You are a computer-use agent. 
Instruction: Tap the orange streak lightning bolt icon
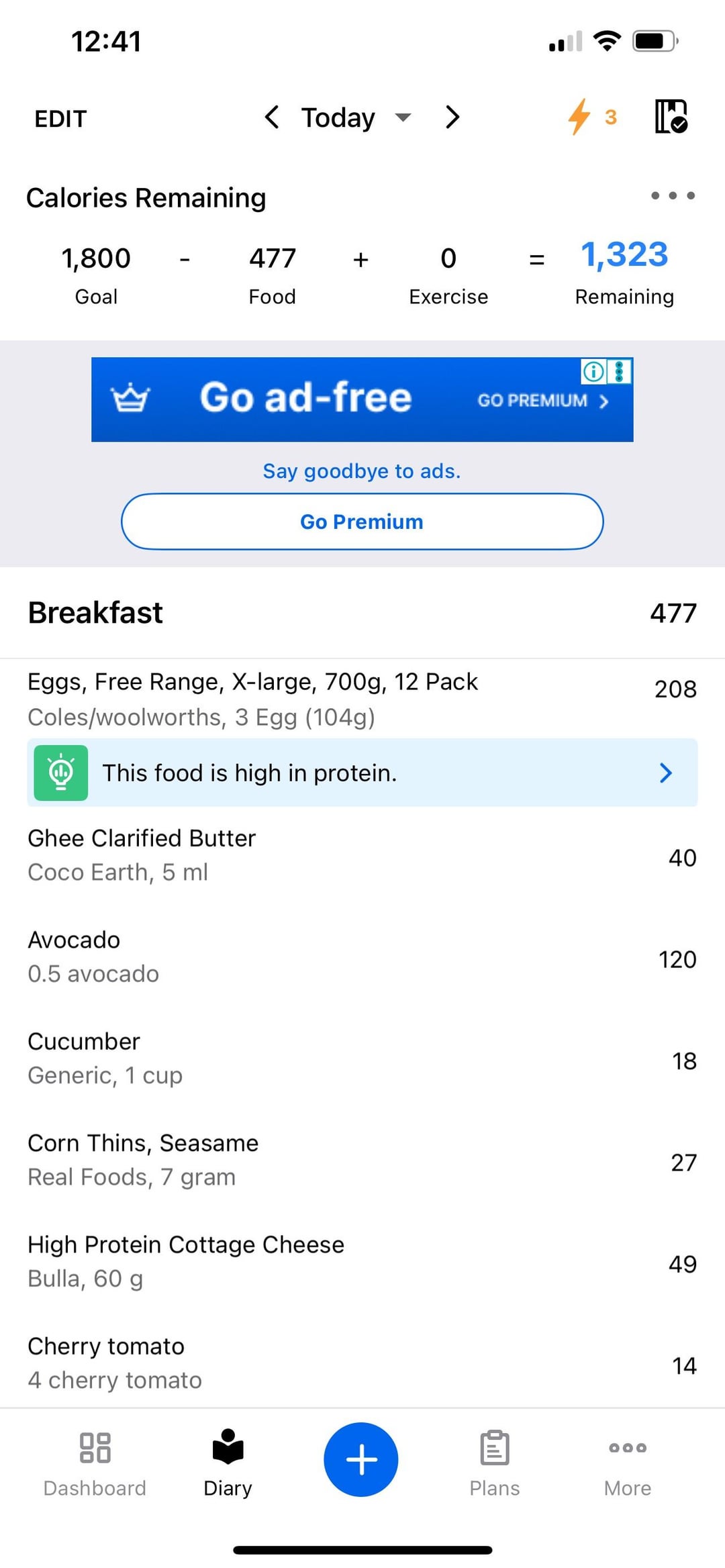click(579, 117)
